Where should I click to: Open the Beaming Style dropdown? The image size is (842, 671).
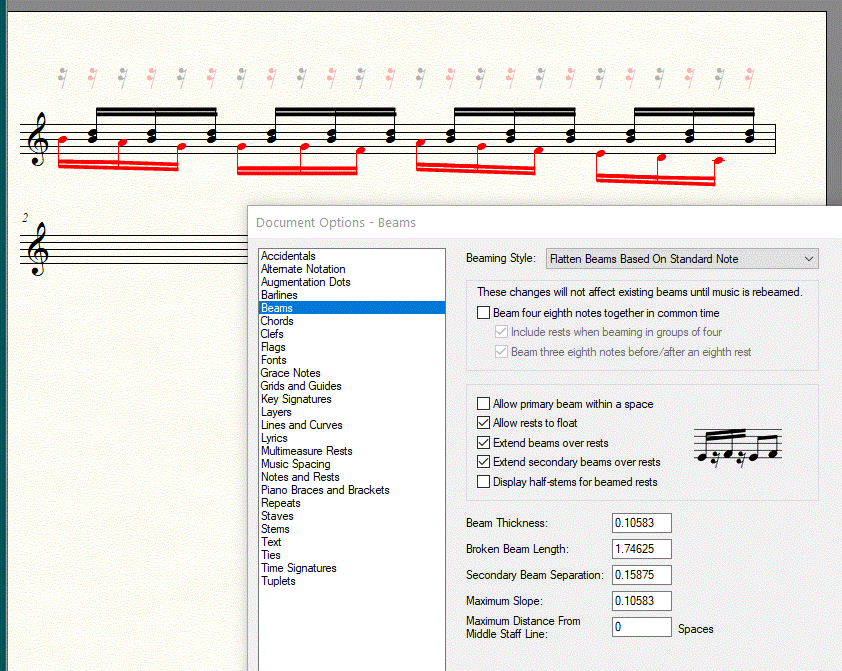click(682, 259)
